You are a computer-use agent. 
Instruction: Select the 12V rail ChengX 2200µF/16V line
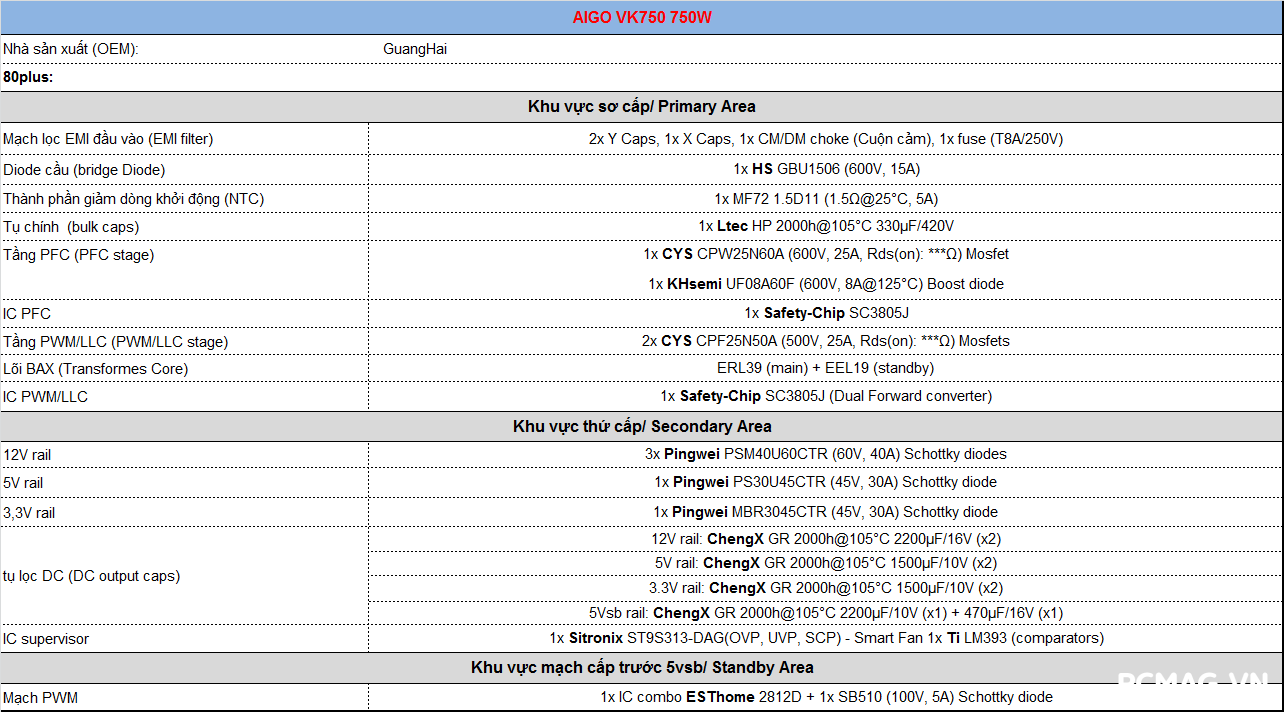(826, 539)
